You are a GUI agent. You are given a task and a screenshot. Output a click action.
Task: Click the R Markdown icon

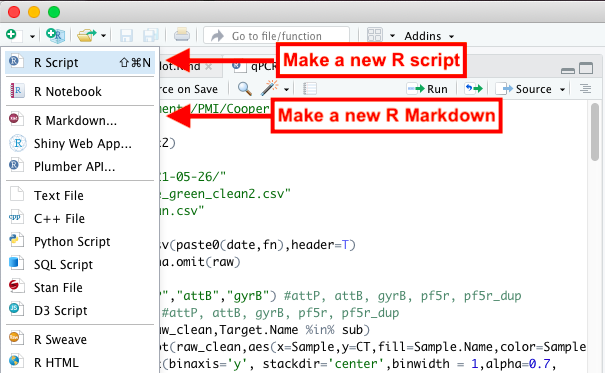pyautogui.click(x=17, y=119)
